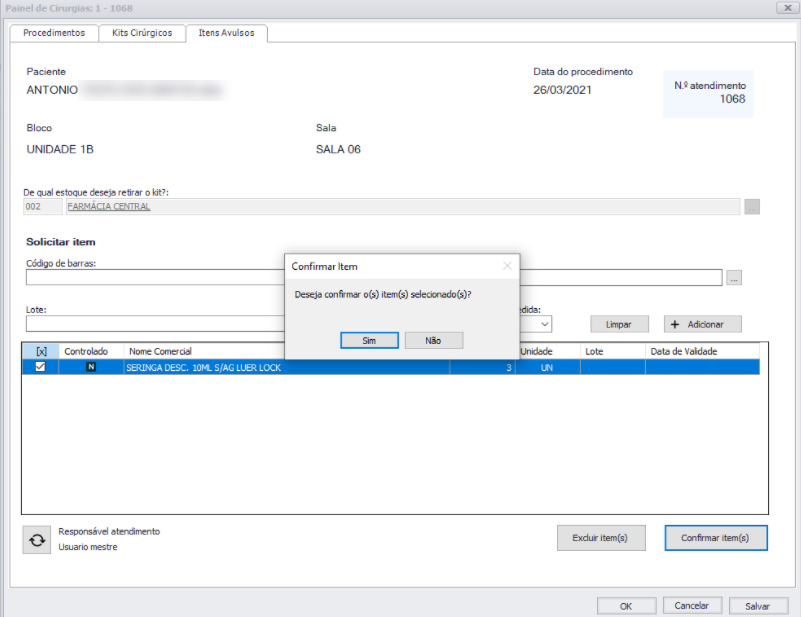Click the SALA 06 room value
801x617 pixels.
(338, 149)
